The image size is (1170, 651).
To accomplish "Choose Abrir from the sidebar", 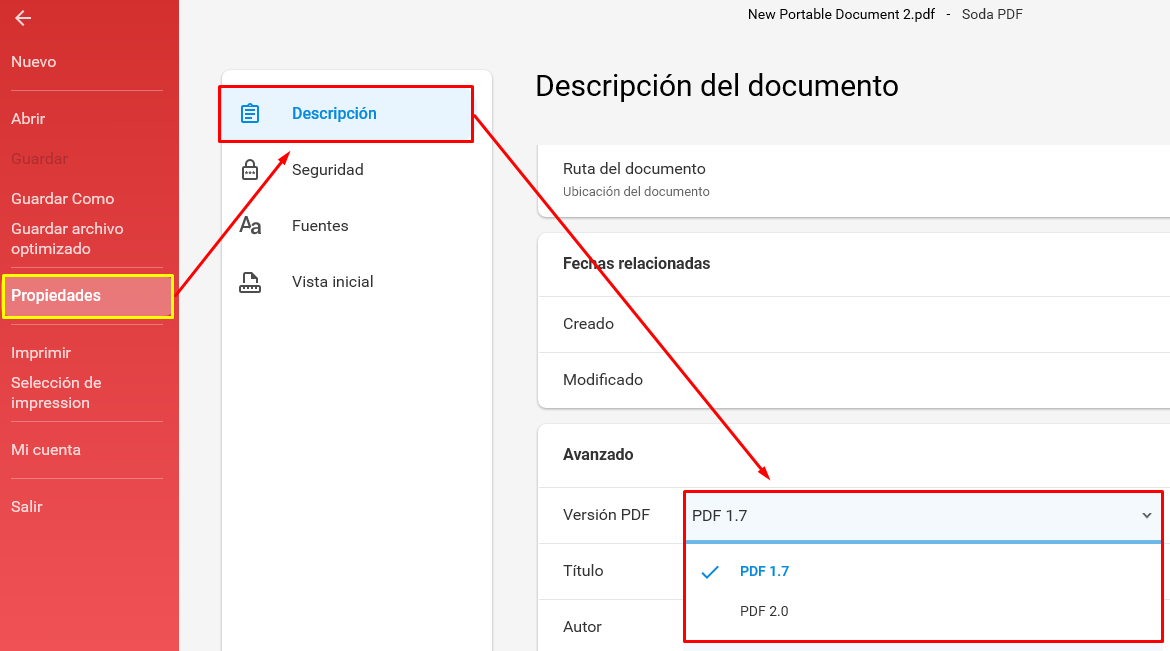I will (x=28, y=119).
